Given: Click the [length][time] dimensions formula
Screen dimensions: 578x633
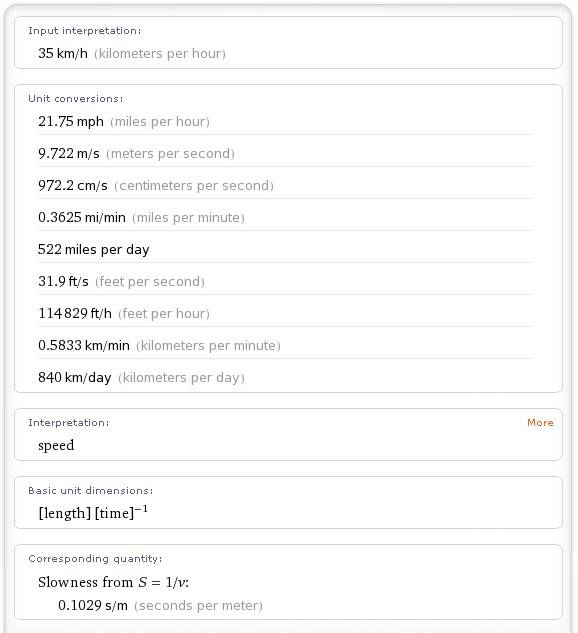Looking at the screenshot, I should tap(93, 512).
